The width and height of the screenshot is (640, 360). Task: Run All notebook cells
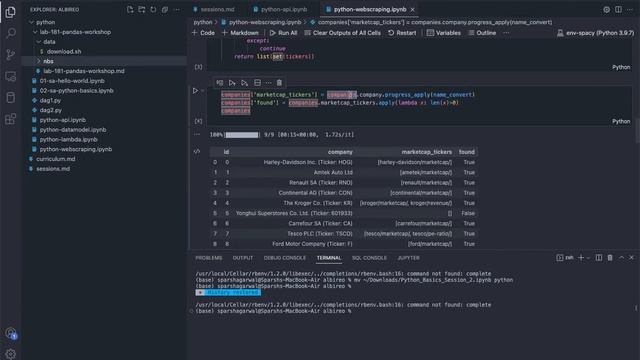point(283,33)
